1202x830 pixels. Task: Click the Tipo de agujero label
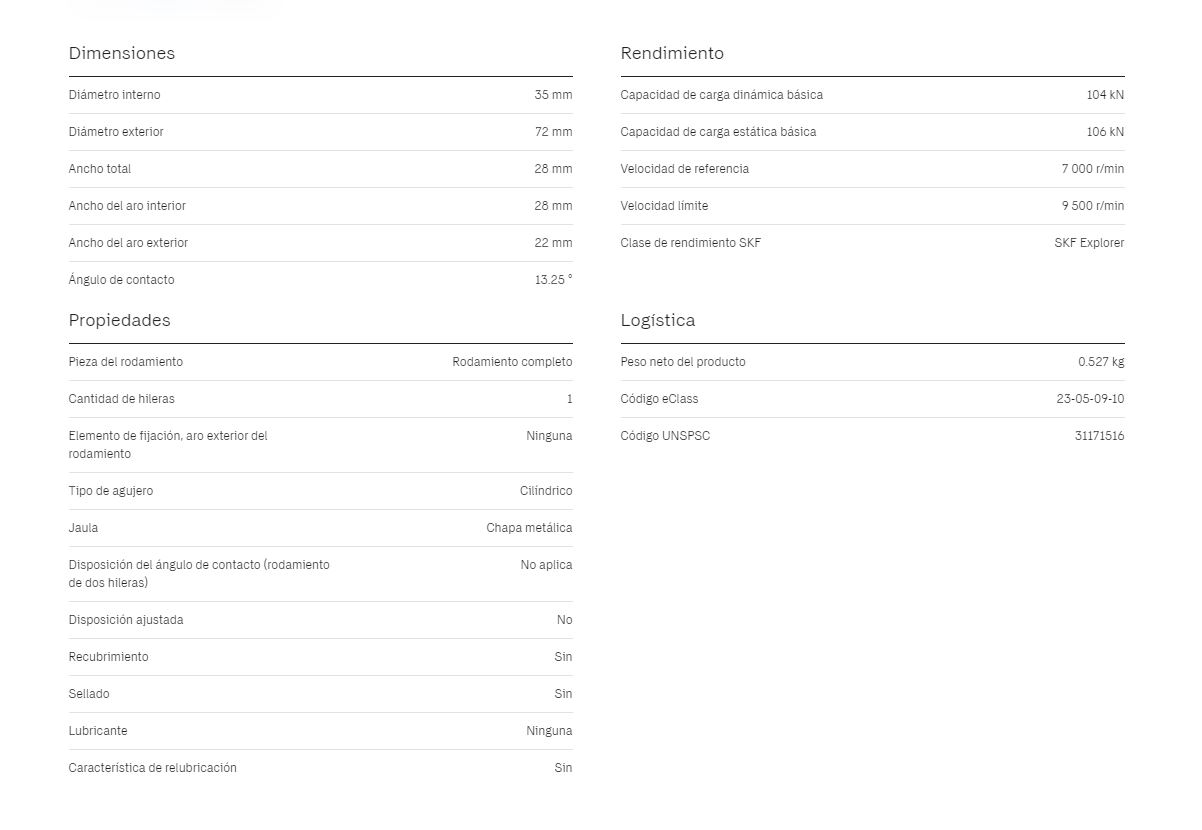click(x=110, y=491)
